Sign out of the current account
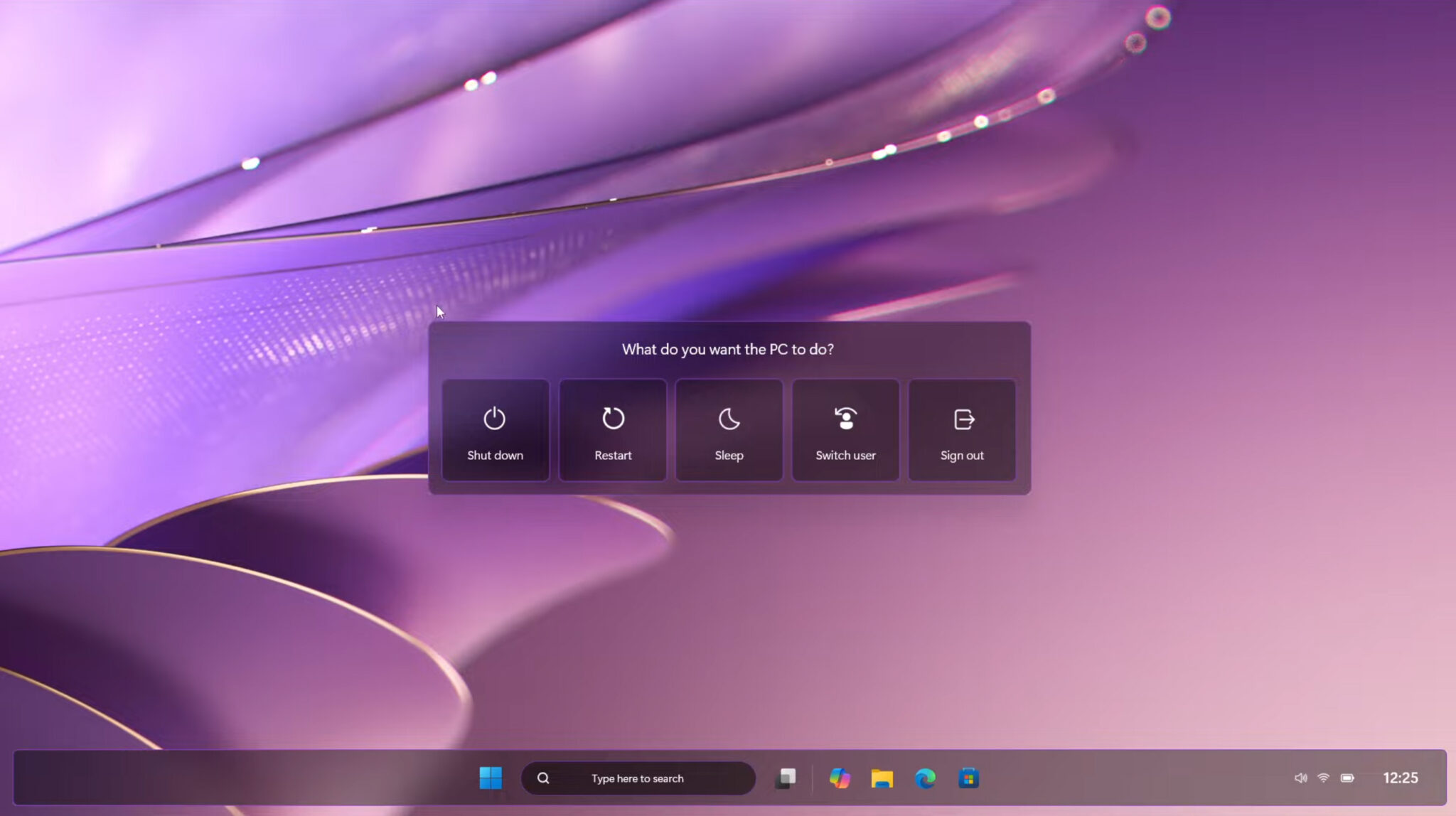The image size is (1456, 816). tap(962, 430)
